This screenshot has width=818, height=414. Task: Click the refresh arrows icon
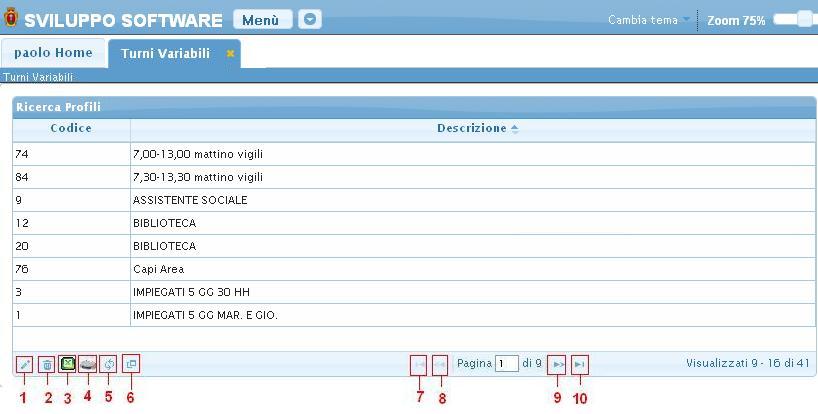[109, 365]
